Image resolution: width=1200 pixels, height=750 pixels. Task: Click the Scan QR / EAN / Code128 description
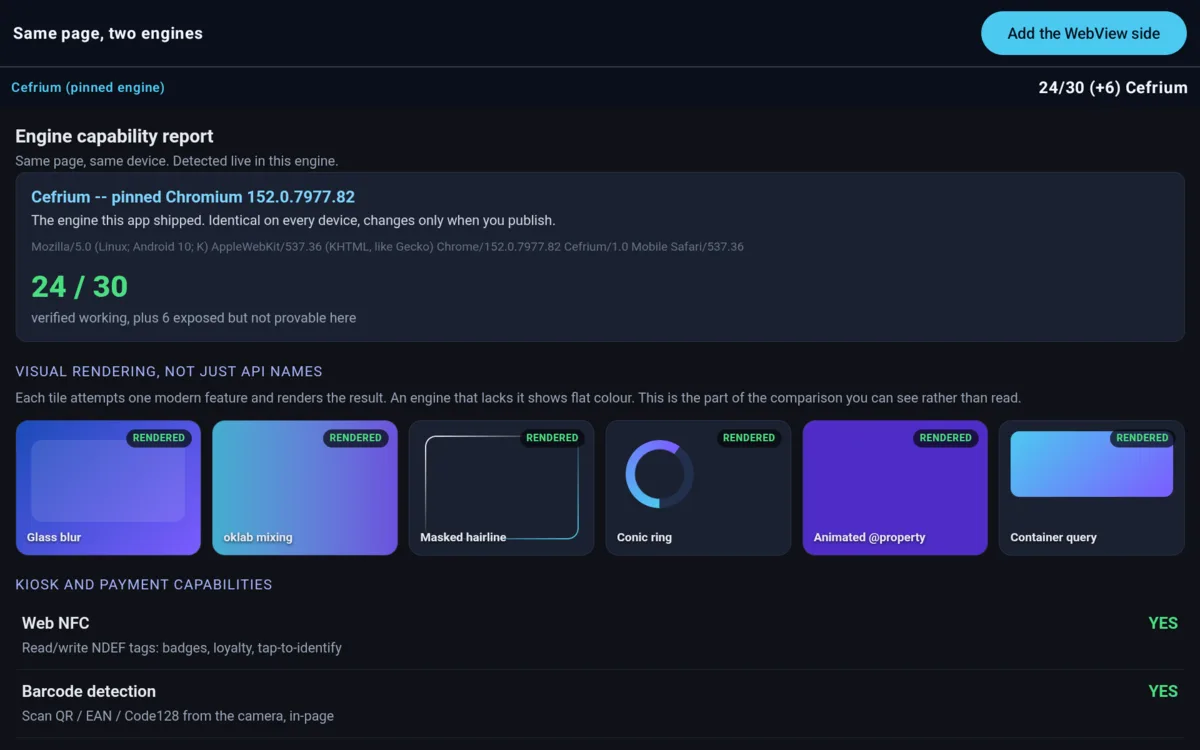pos(178,716)
